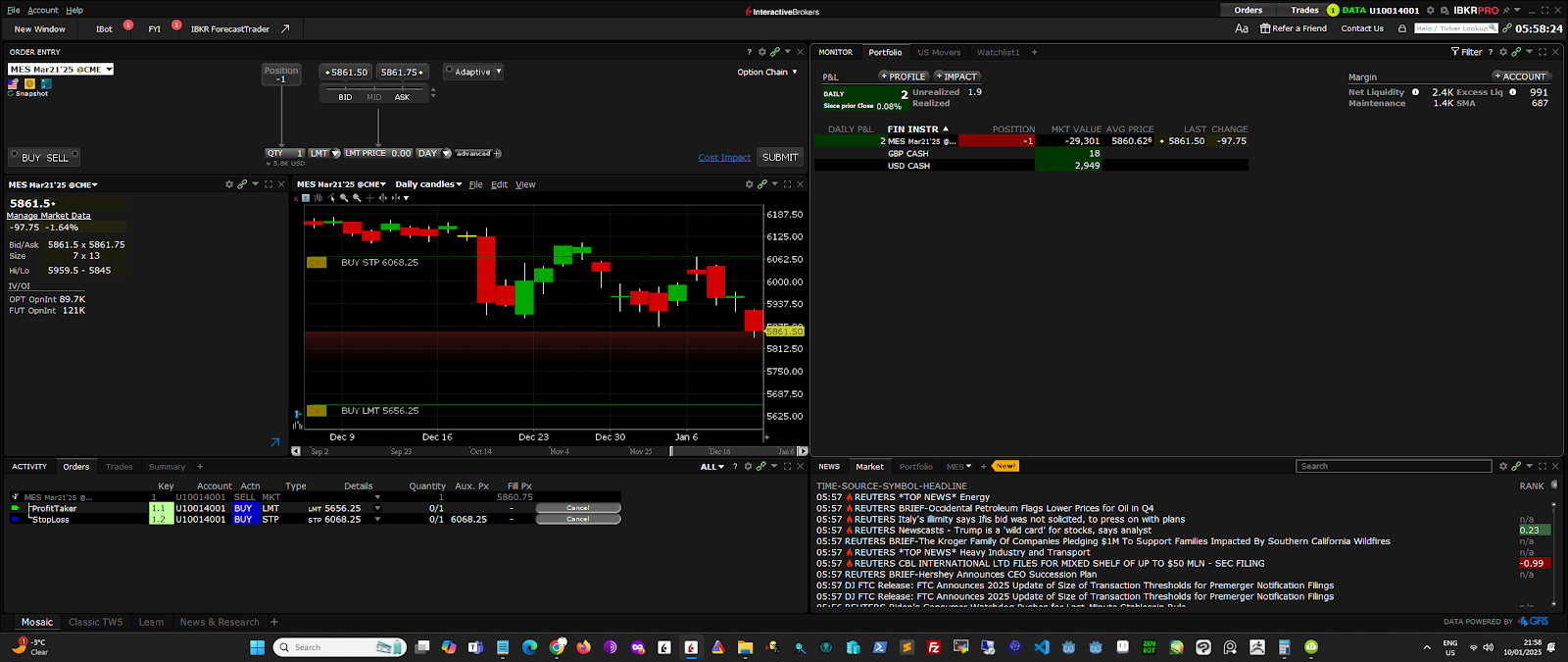Cancel the StopLoss order
The height and width of the screenshot is (662, 1568).
[578, 519]
